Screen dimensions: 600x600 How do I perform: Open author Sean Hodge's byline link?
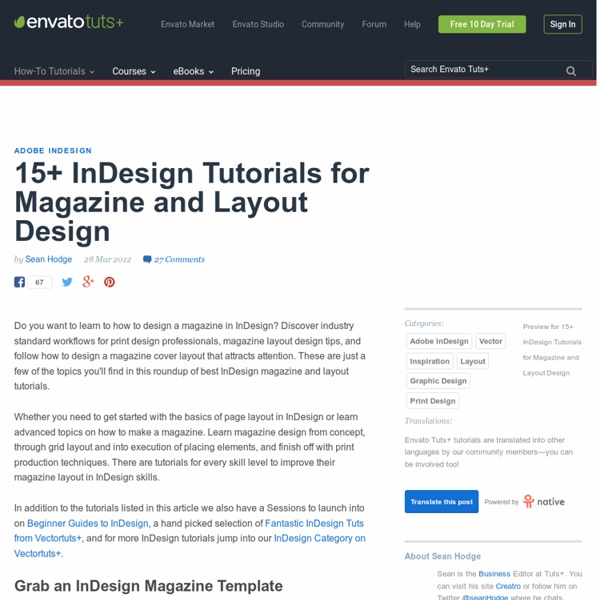pos(49,259)
